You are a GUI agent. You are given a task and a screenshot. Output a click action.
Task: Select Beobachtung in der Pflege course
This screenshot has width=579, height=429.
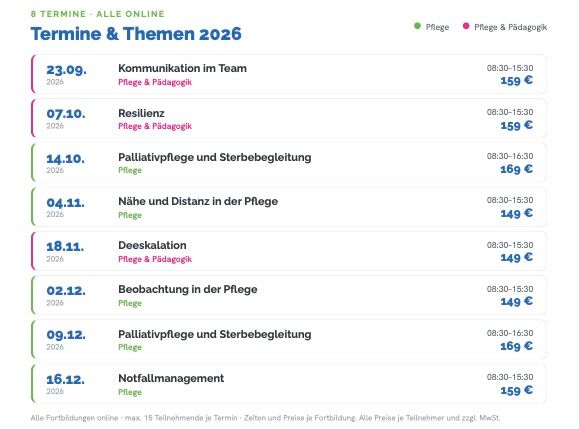[x=289, y=295]
